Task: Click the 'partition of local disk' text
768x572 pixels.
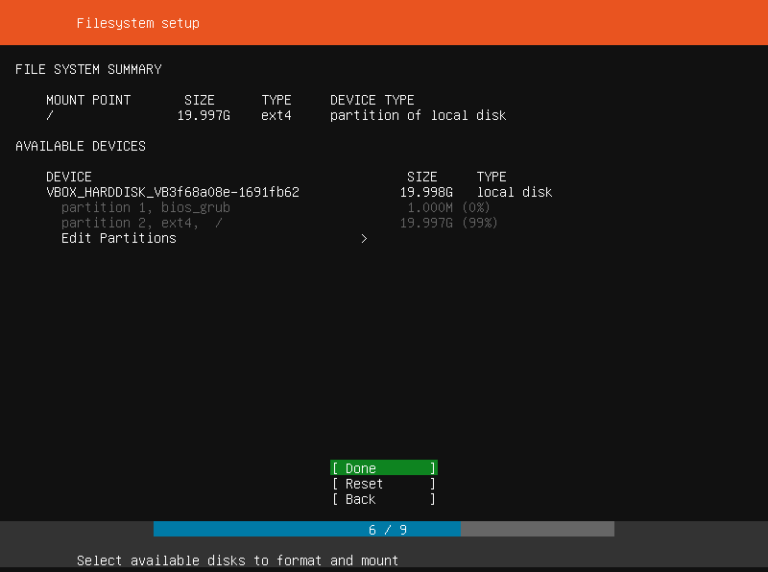Action: [x=417, y=115]
